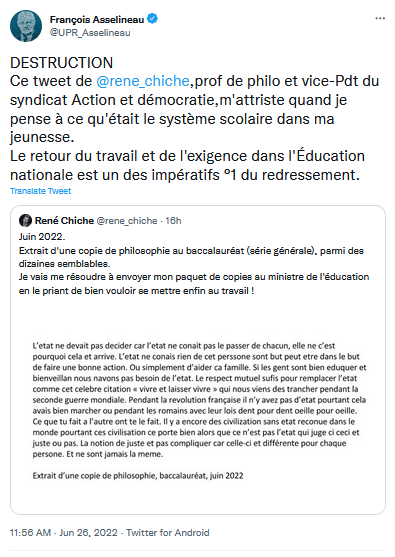The height and width of the screenshot is (557, 395).
Task: Open René Chiche's small avatar
Action: tap(25, 221)
